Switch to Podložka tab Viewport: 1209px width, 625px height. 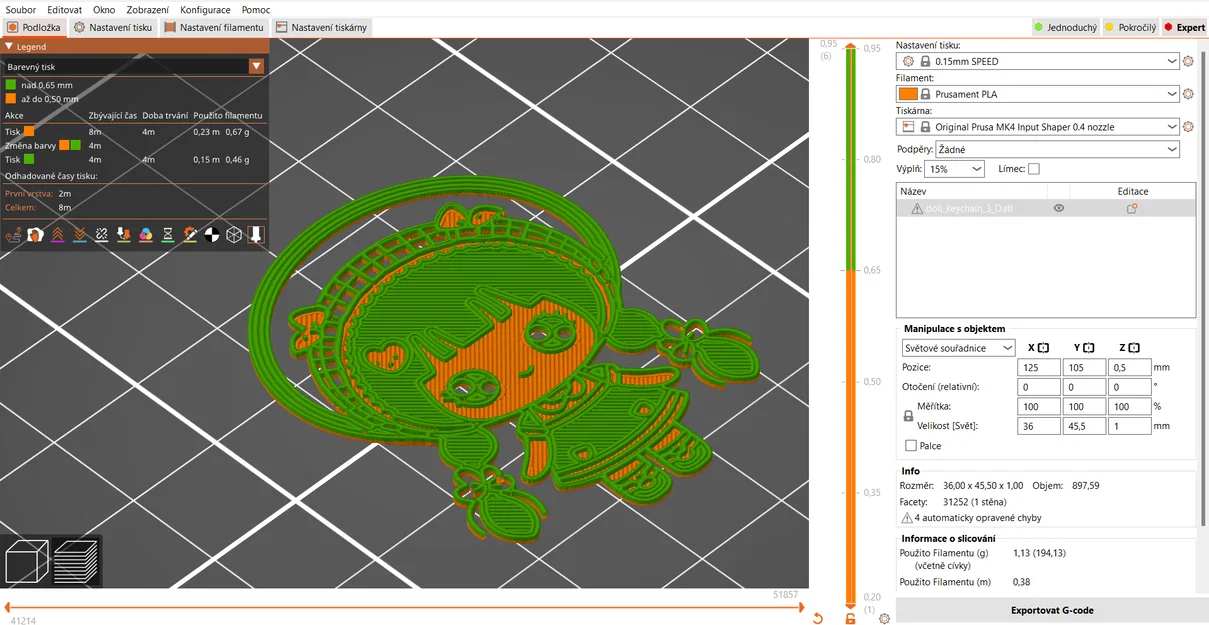click(34, 28)
